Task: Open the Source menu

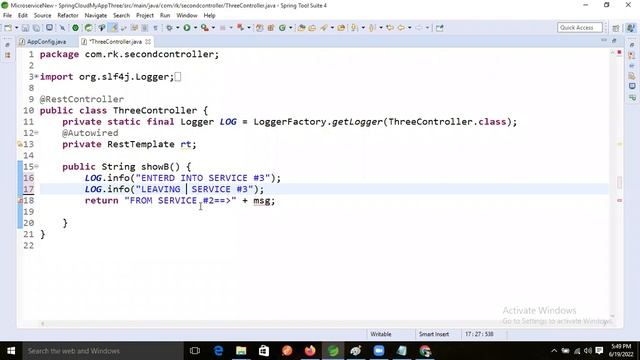Action: click(42, 16)
